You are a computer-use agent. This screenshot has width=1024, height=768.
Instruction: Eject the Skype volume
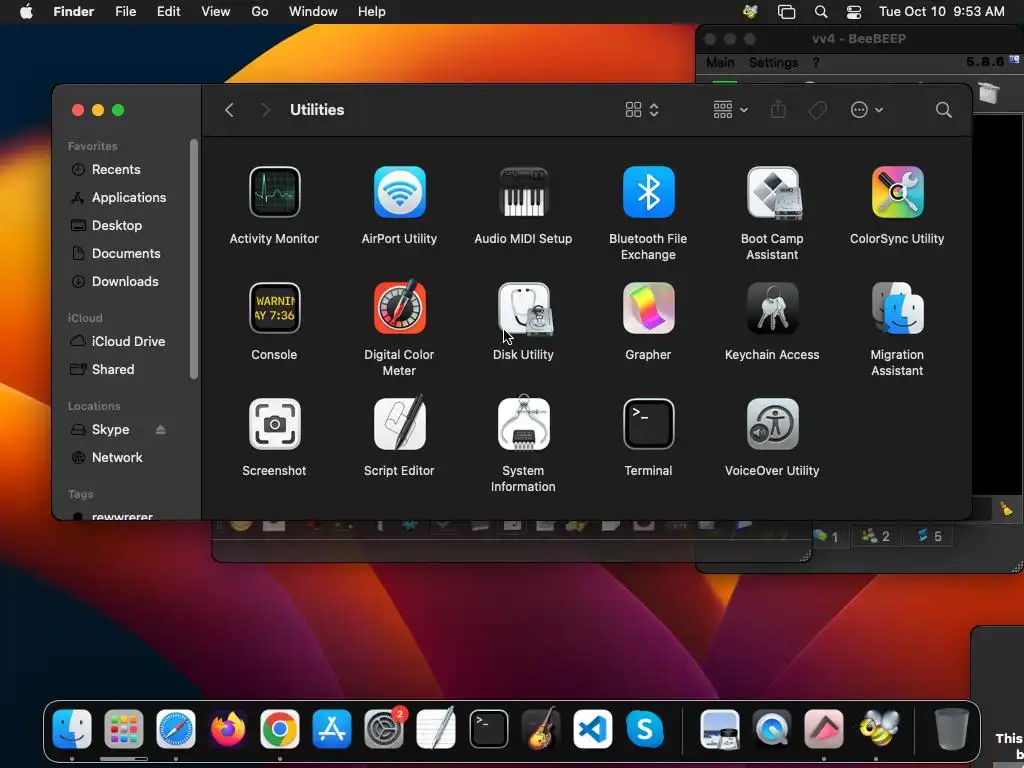(x=161, y=430)
